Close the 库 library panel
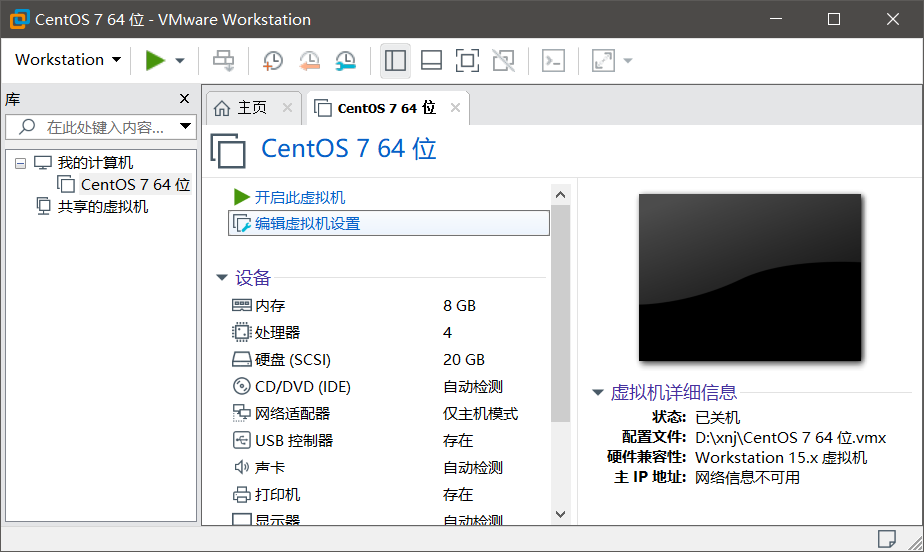The height and width of the screenshot is (552, 924). [184, 98]
